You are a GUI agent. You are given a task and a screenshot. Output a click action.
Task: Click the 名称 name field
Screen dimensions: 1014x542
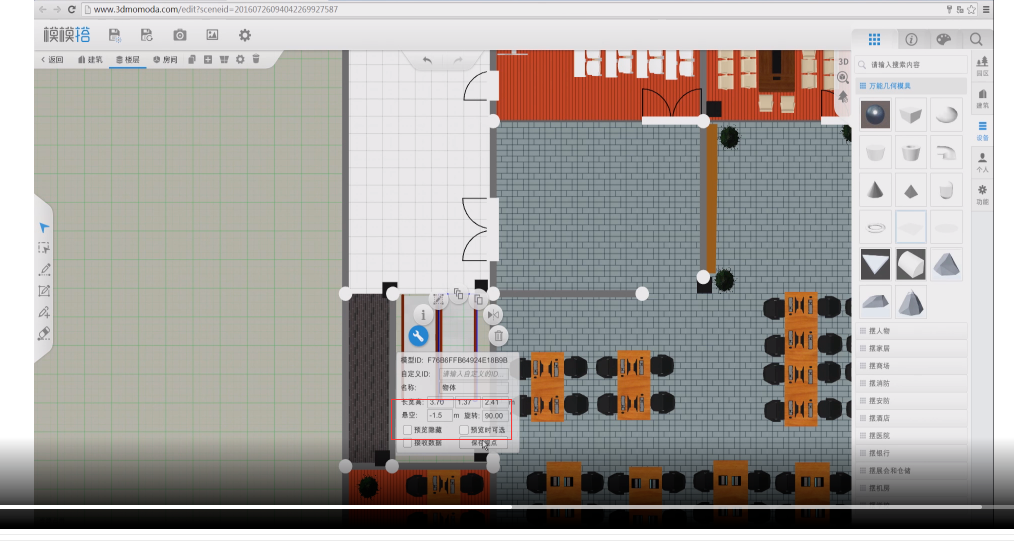click(474, 387)
